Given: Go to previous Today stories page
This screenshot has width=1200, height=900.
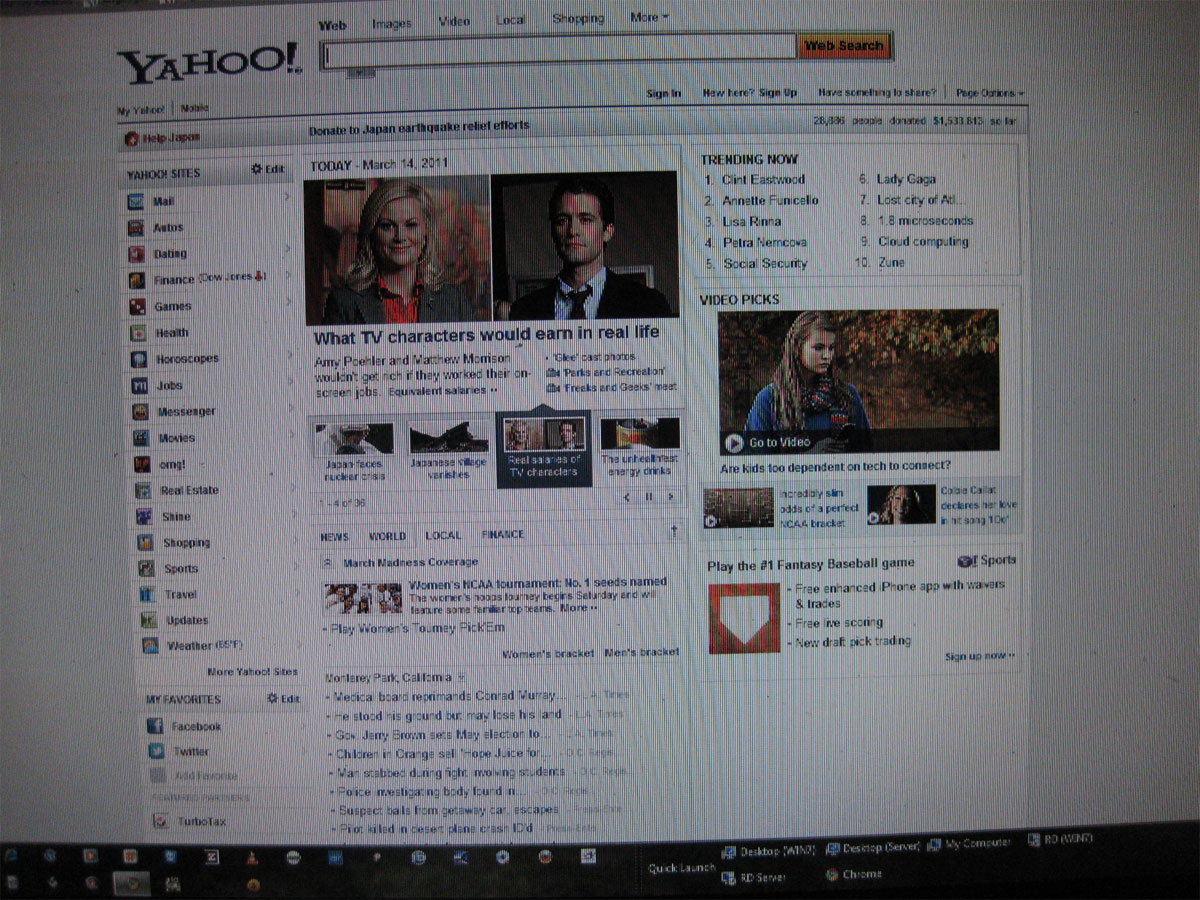Looking at the screenshot, I should click(x=627, y=496).
